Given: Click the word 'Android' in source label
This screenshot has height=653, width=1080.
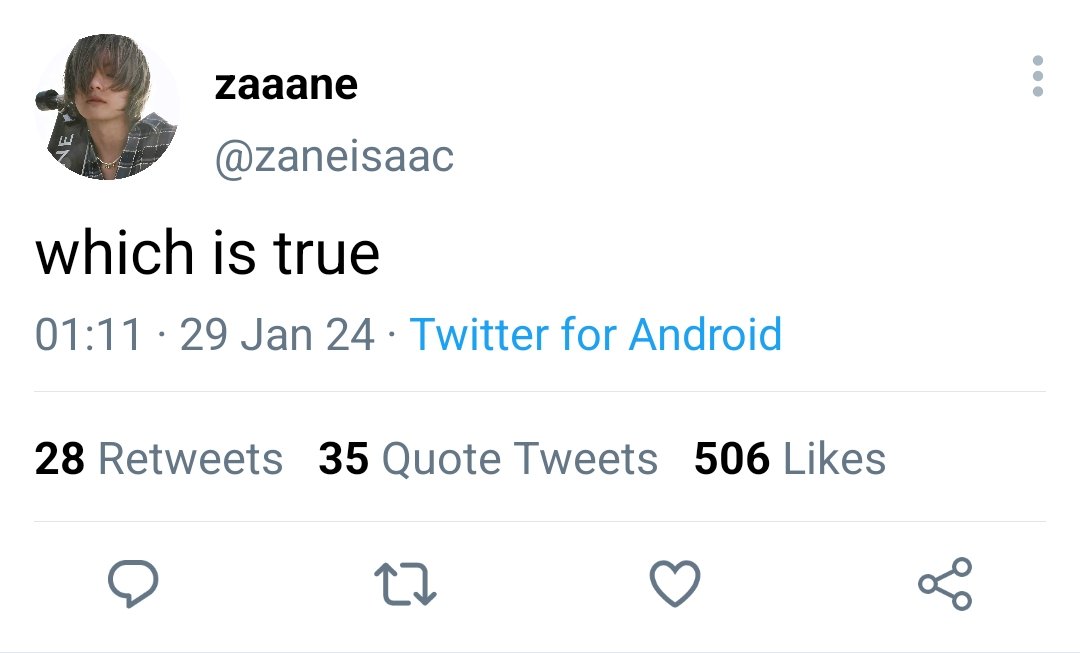Looking at the screenshot, I should coord(705,334).
